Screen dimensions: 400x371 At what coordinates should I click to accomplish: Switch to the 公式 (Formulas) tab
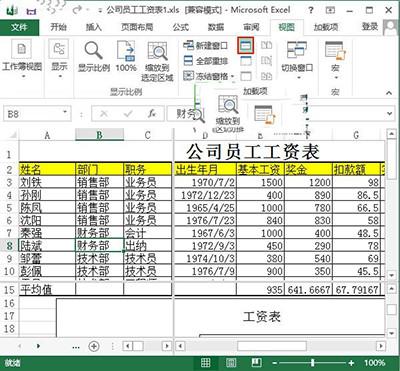(x=180, y=27)
